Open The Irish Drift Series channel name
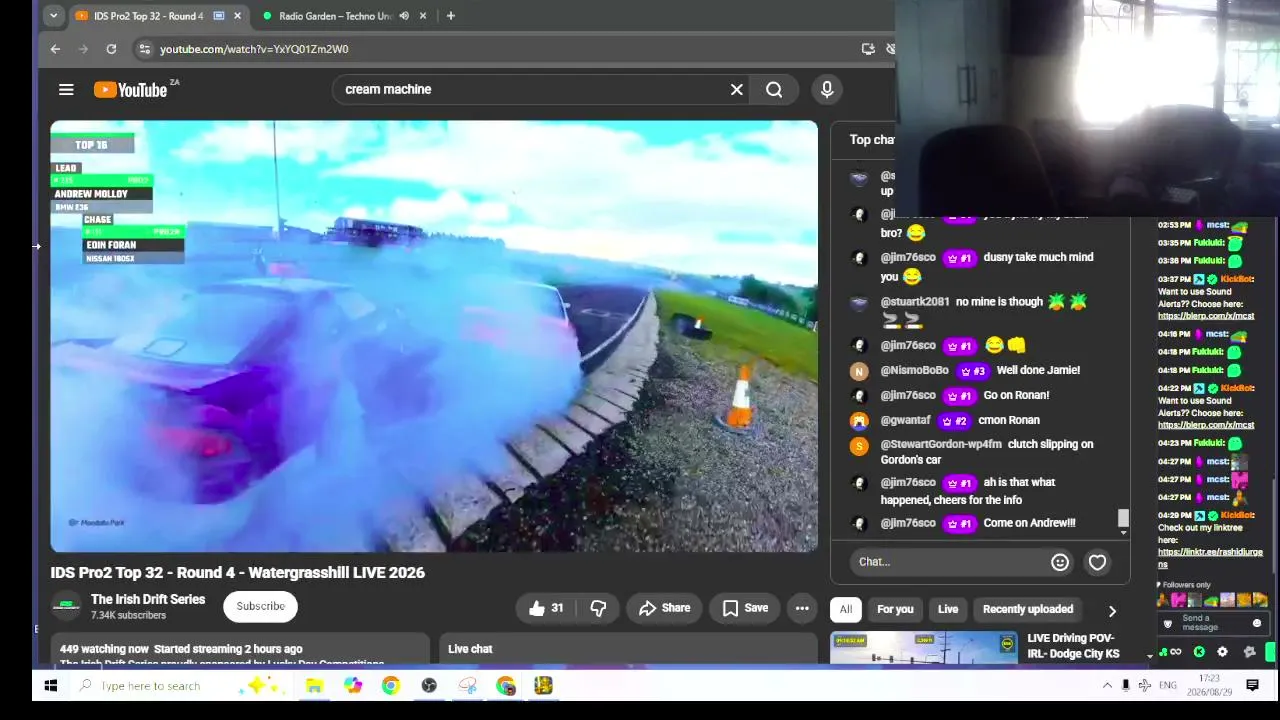This screenshot has width=1280, height=720. (148, 599)
